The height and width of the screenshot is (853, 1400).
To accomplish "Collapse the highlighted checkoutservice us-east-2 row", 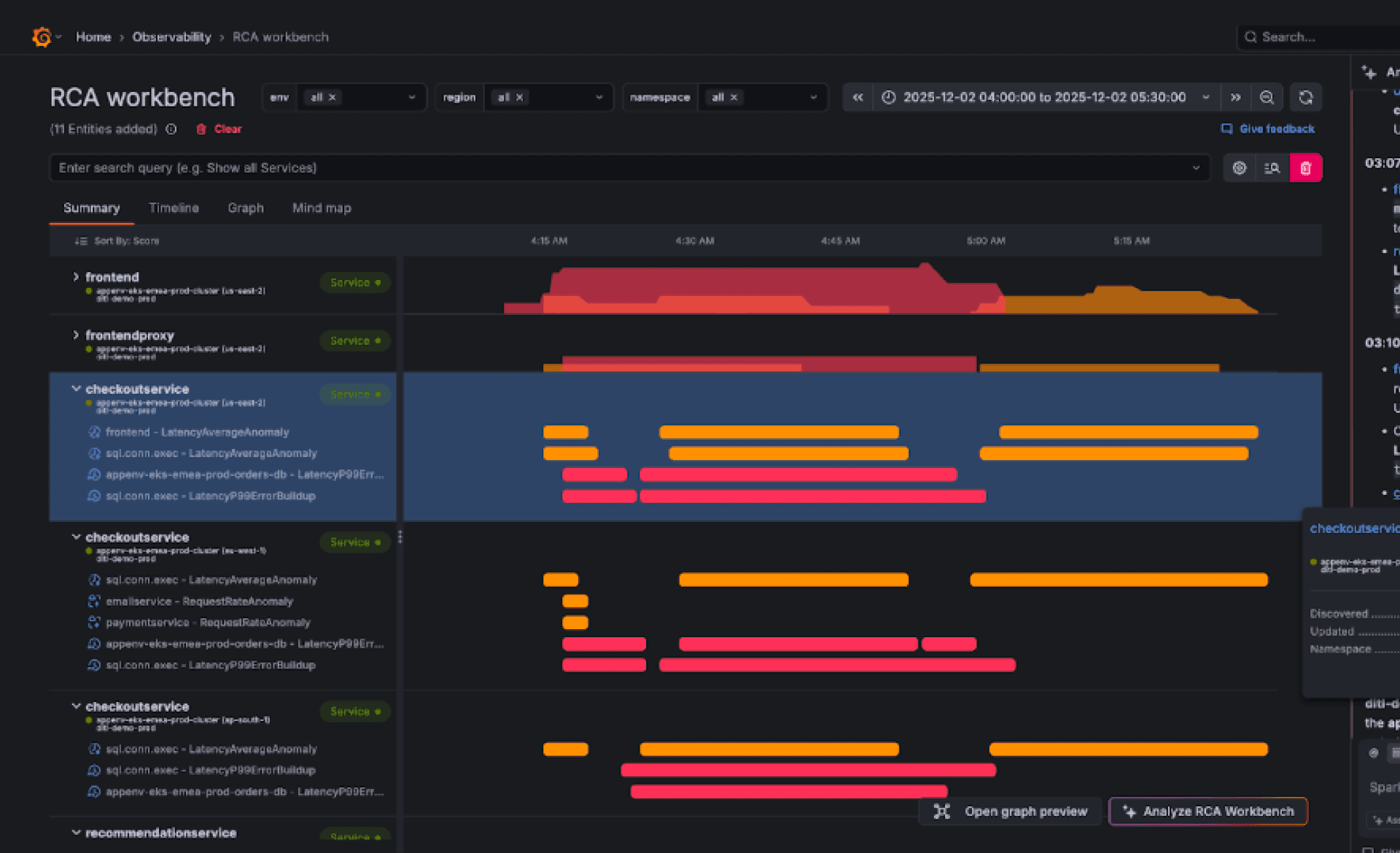I will click(x=76, y=389).
